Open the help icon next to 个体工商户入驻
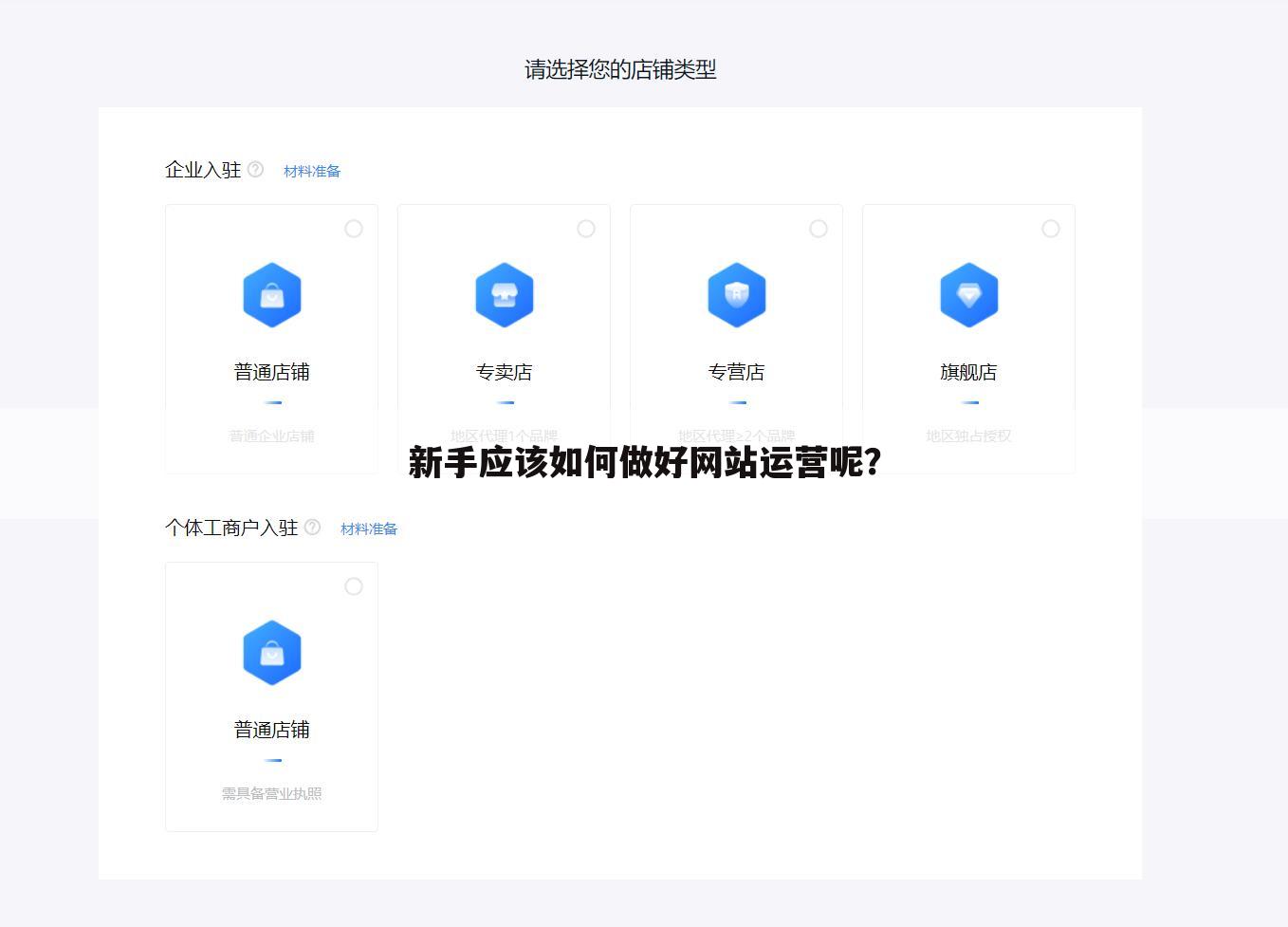This screenshot has height=927, width=1288. coord(313,528)
